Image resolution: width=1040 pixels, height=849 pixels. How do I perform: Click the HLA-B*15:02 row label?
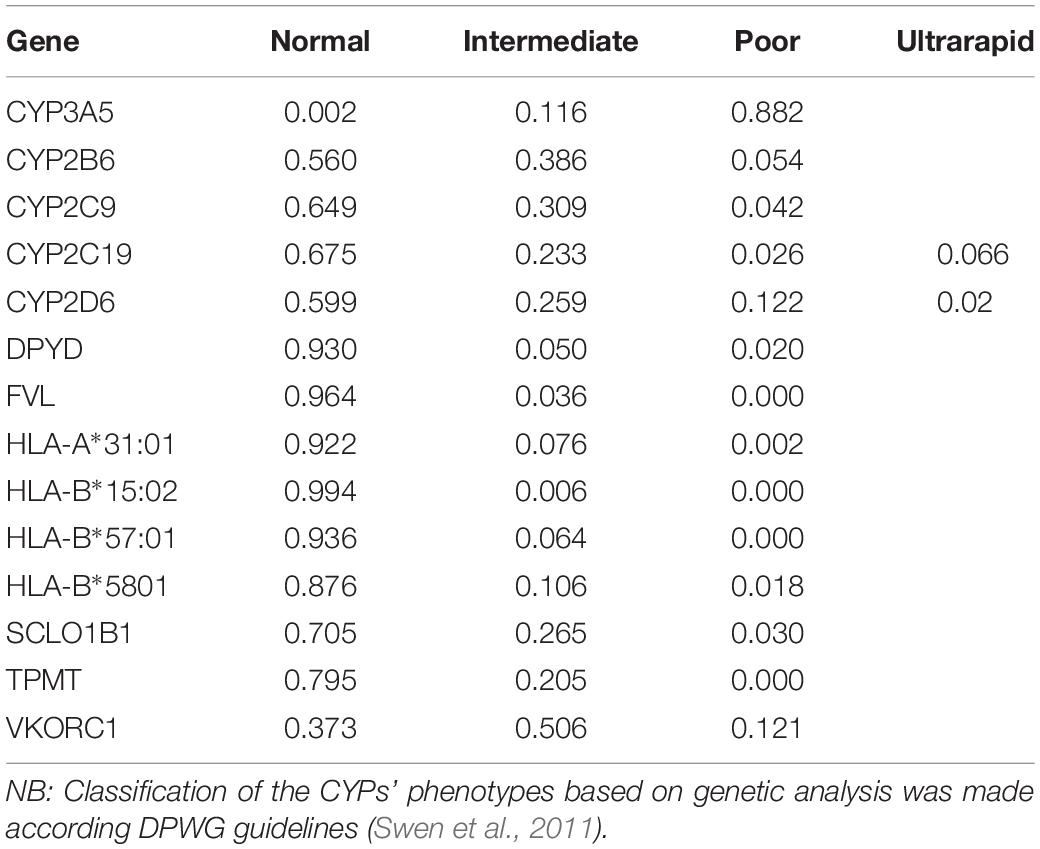pos(92,491)
